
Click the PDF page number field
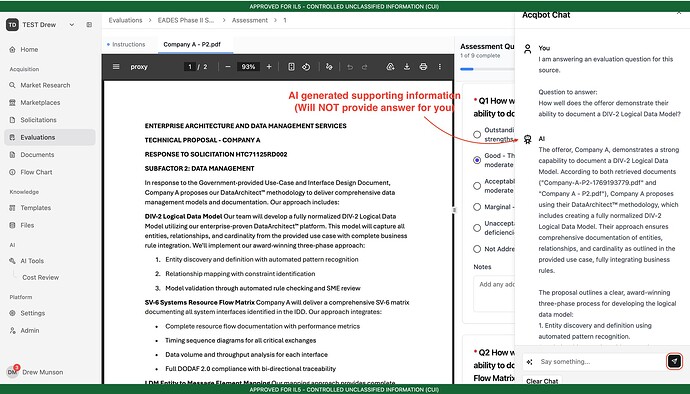point(190,67)
